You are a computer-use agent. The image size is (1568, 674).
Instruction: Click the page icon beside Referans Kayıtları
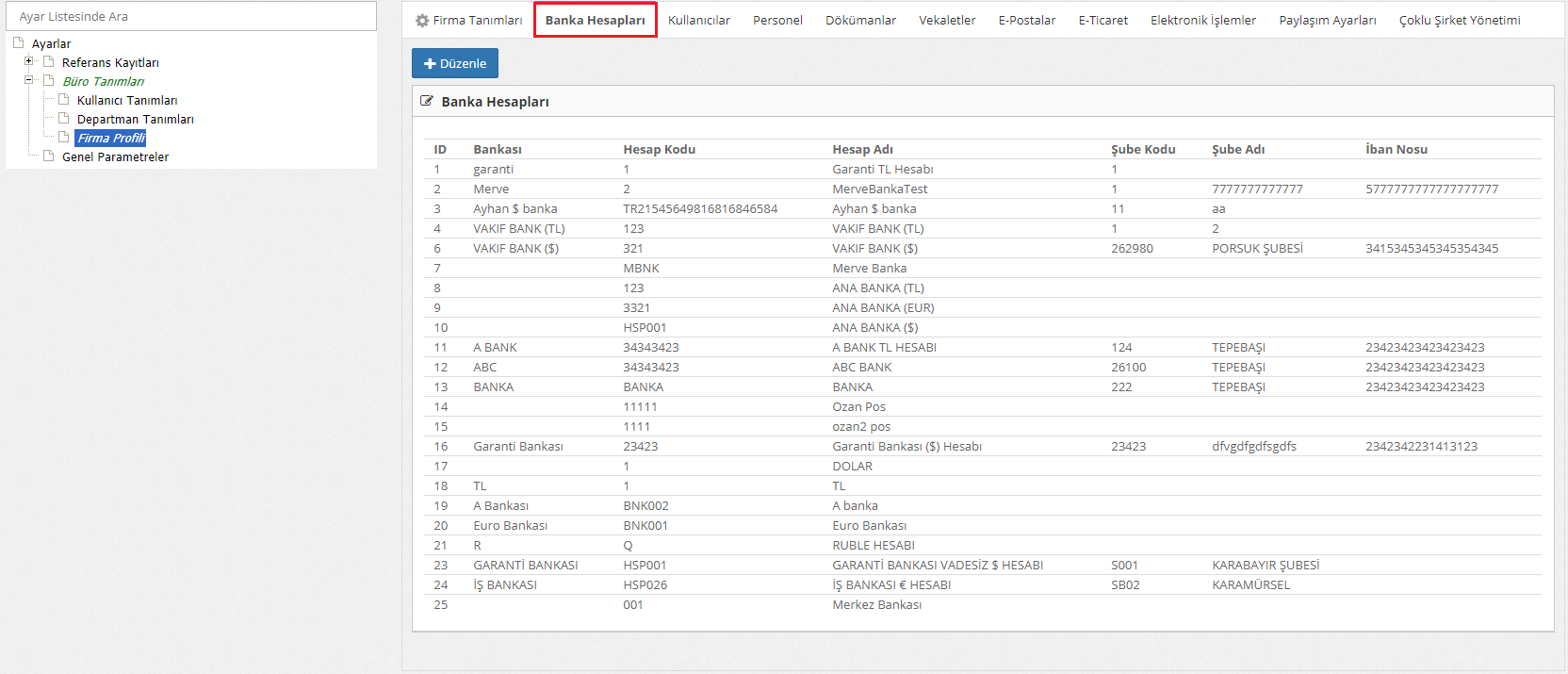click(x=49, y=62)
